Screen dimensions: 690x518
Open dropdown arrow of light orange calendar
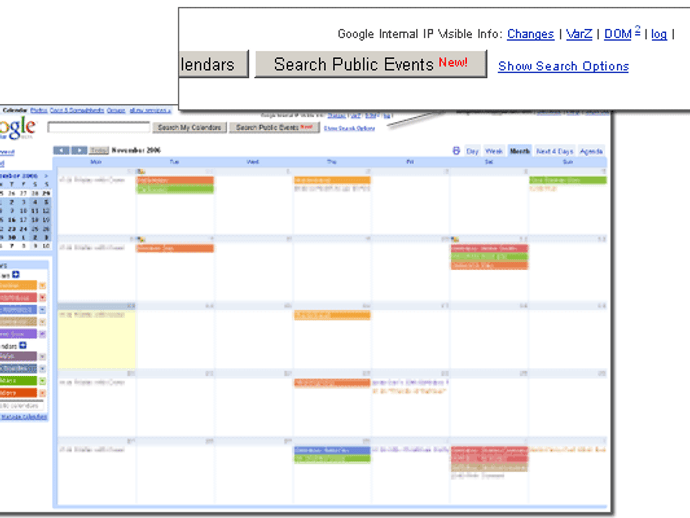(x=42, y=286)
